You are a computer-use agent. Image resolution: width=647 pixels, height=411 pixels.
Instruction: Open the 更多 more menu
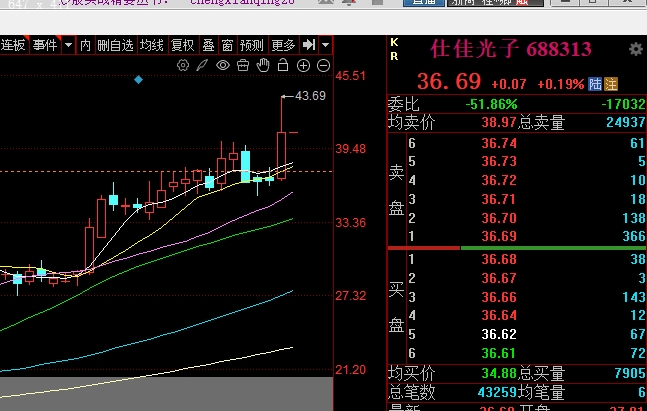pos(283,45)
